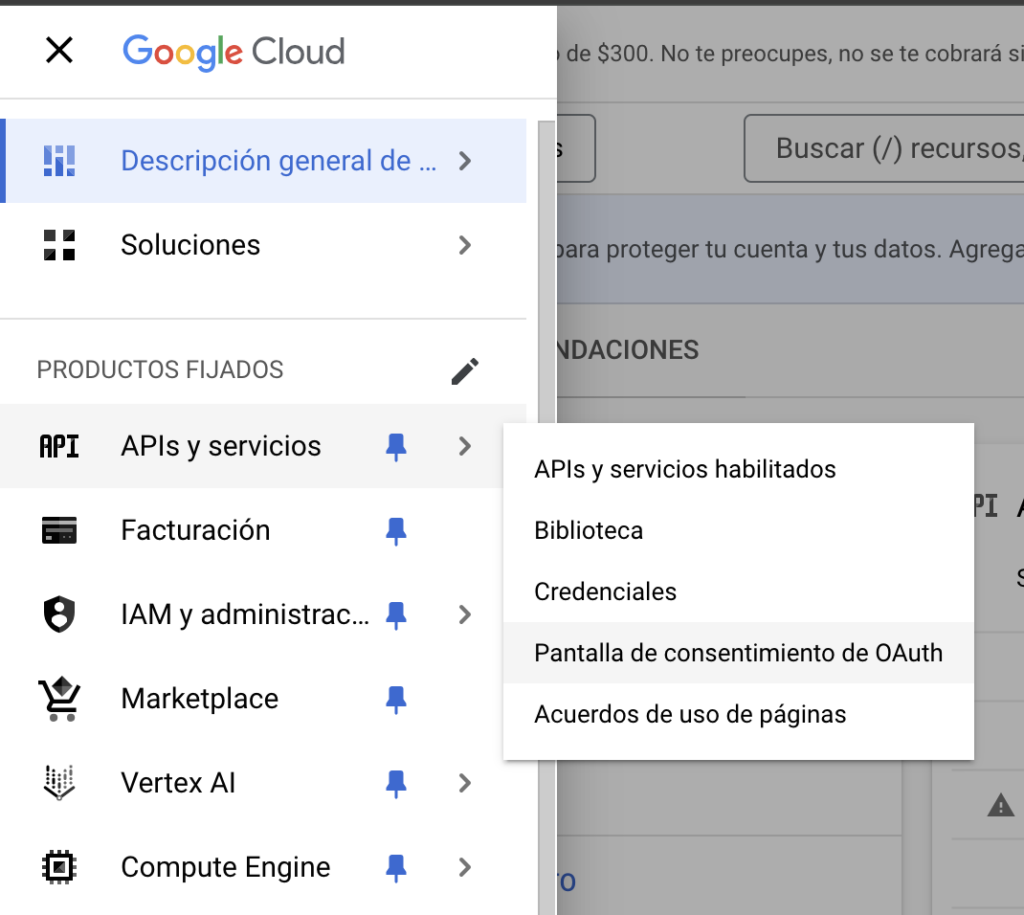
Task: Edit pinned products using the pencil icon
Action: [464, 370]
